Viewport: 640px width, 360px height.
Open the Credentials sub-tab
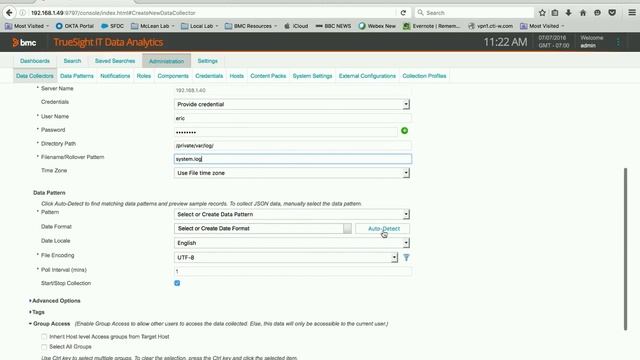(209, 76)
